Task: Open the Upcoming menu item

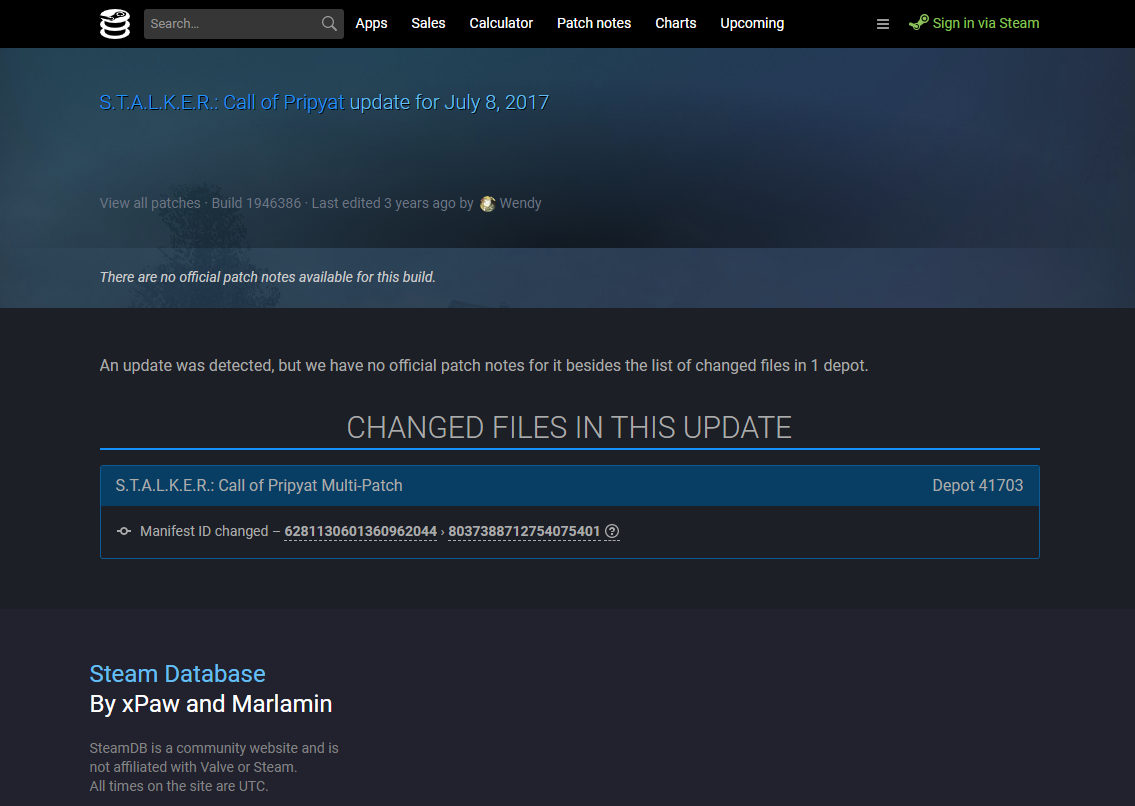Action: point(752,23)
